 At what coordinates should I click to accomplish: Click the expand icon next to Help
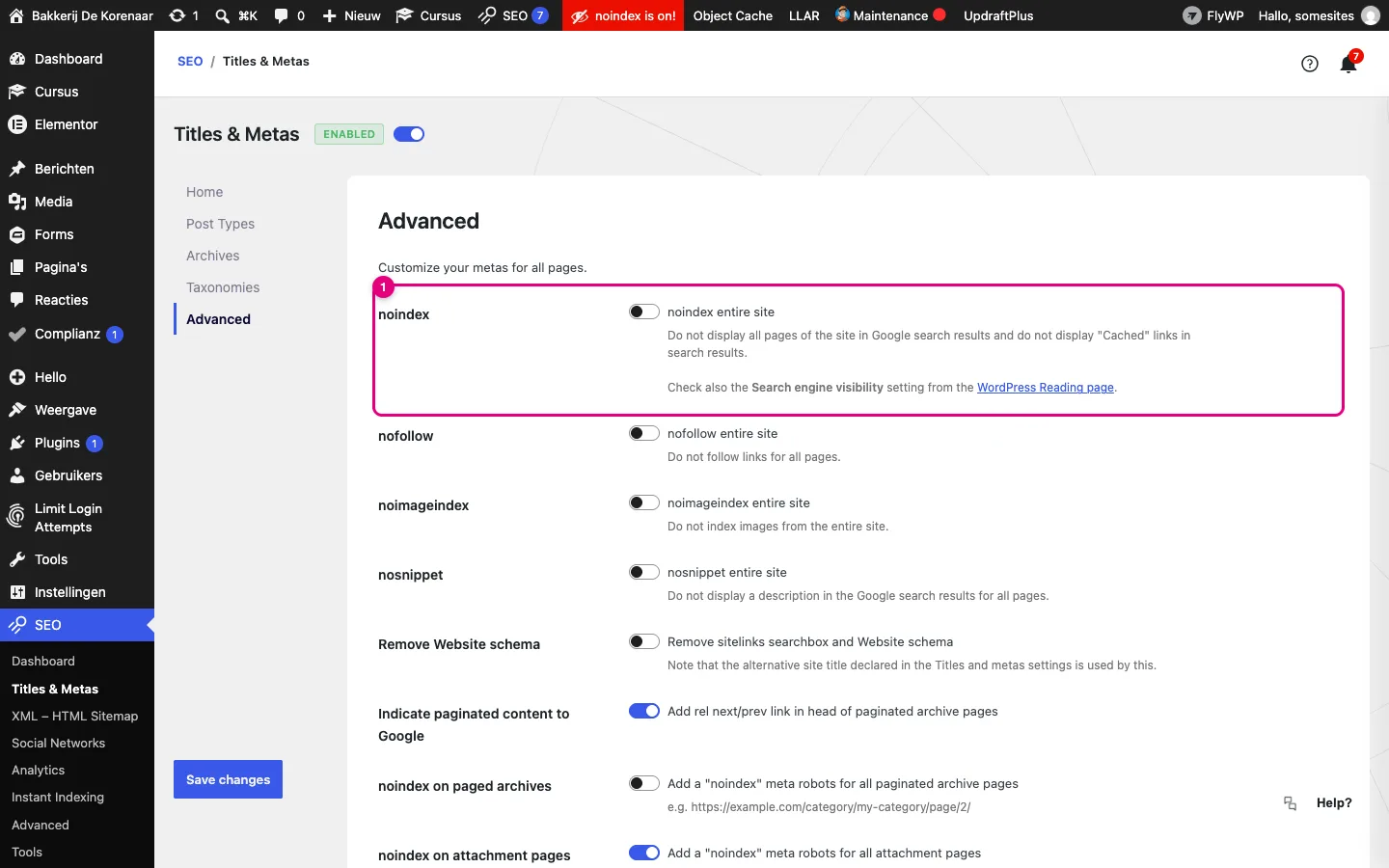tap(1290, 803)
